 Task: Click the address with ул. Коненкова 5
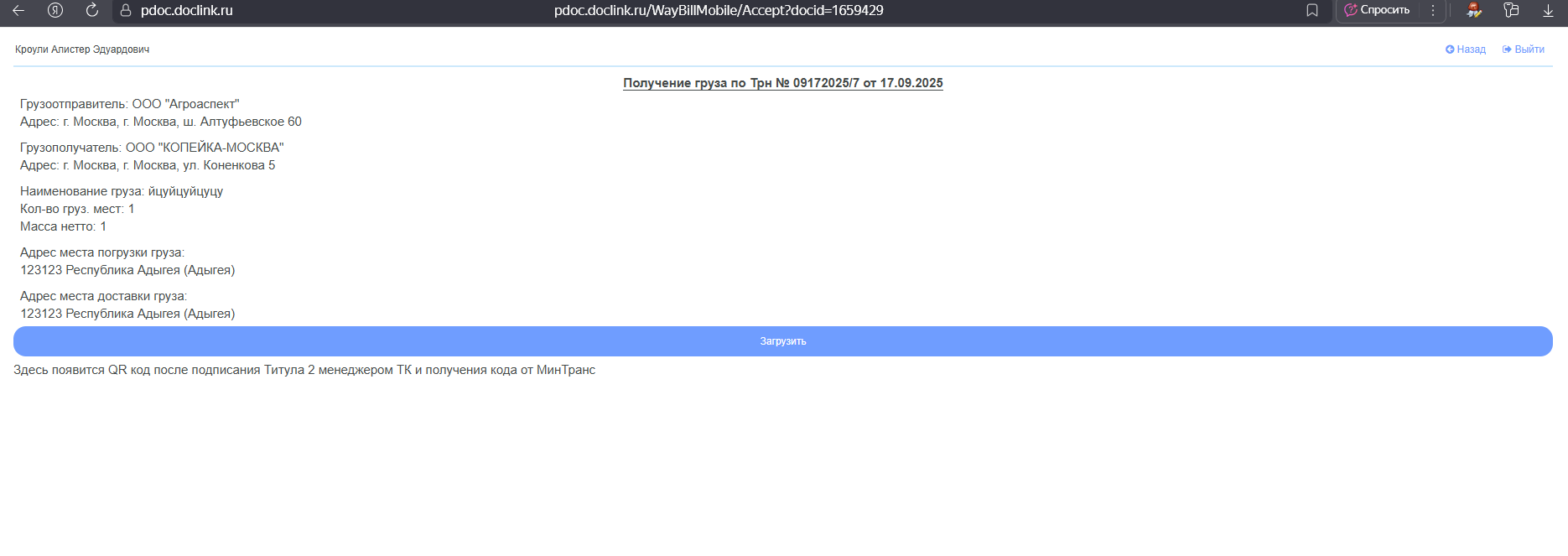pyautogui.click(x=148, y=165)
